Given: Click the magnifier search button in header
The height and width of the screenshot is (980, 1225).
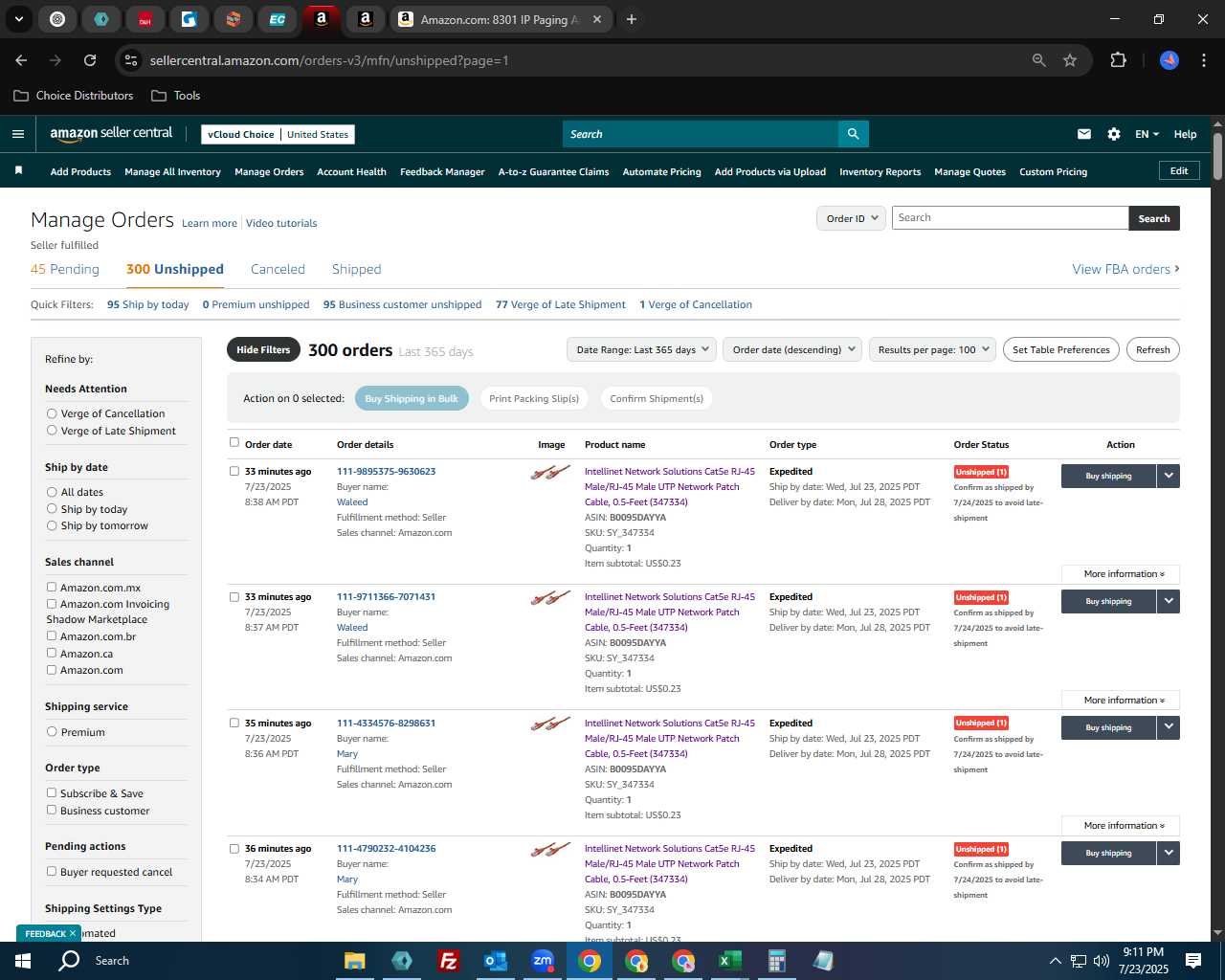Looking at the screenshot, I should tap(853, 134).
